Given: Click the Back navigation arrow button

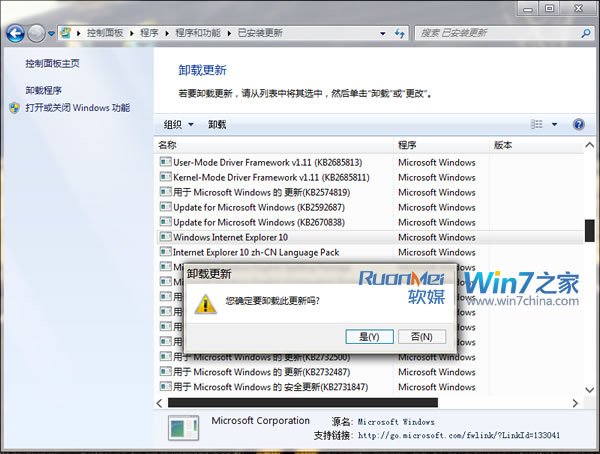Looking at the screenshot, I should point(15,33).
